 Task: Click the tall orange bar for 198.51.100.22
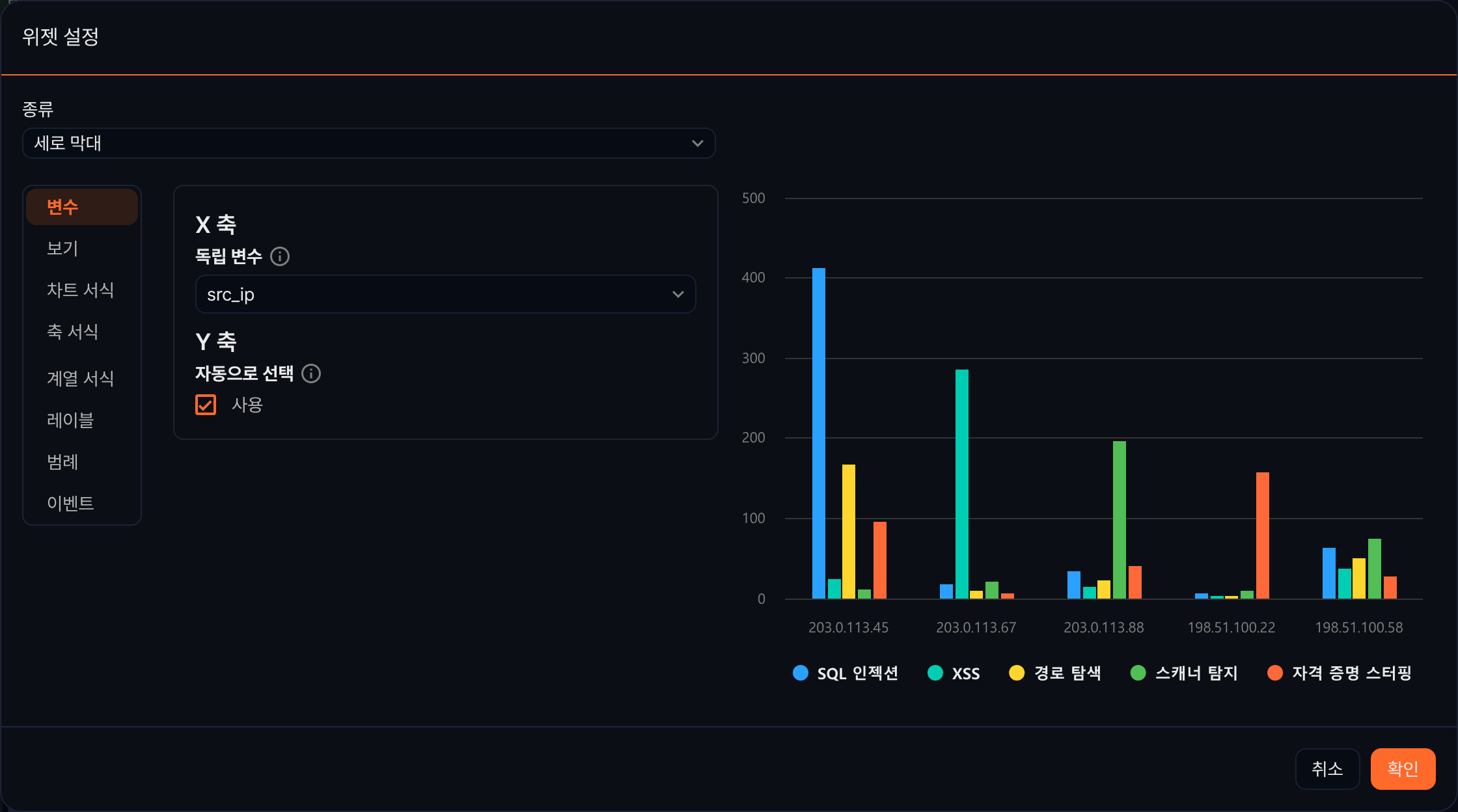point(1263,535)
